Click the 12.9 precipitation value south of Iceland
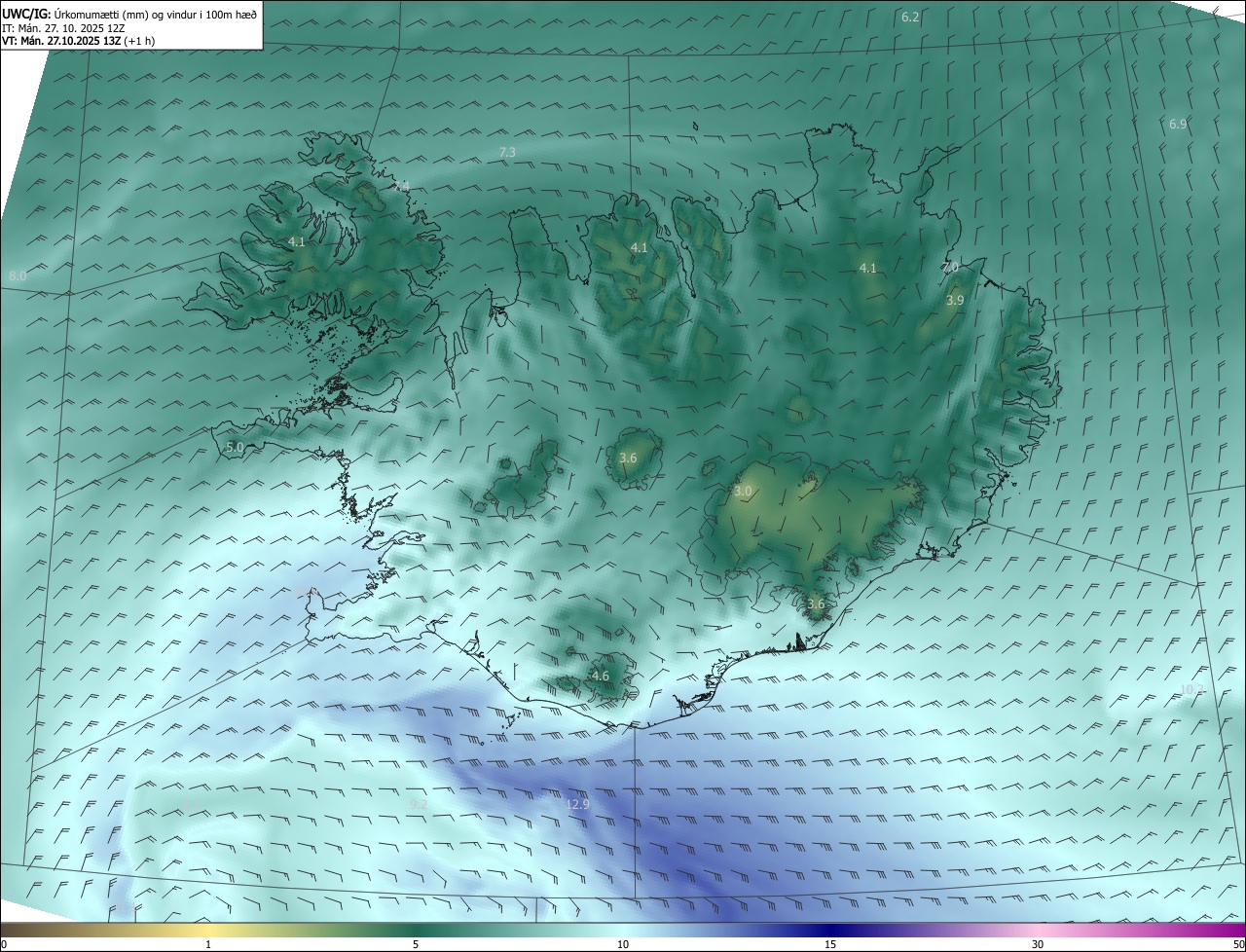The height and width of the screenshot is (952, 1246). [578, 804]
